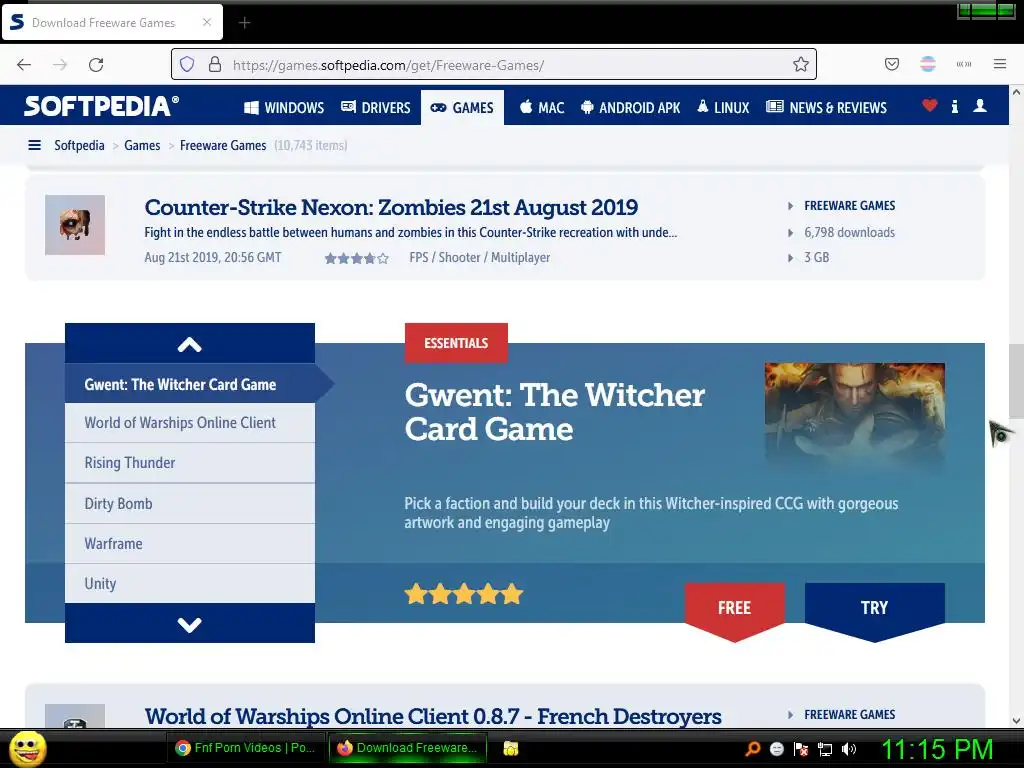Click Gwent five-star rating
1024x768 pixels.
click(464, 594)
